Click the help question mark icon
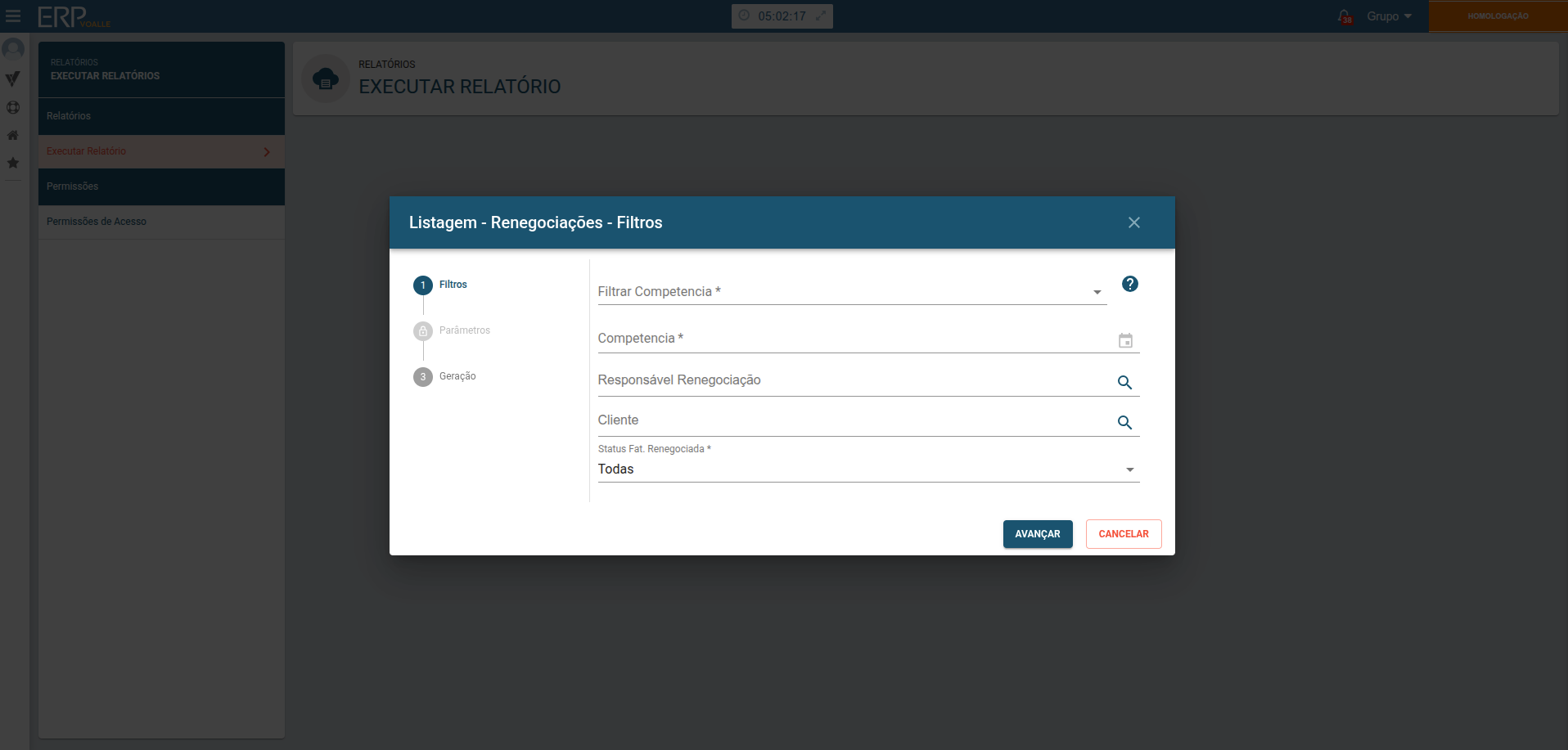The image size is (1568, 750). pos(1129,284)
